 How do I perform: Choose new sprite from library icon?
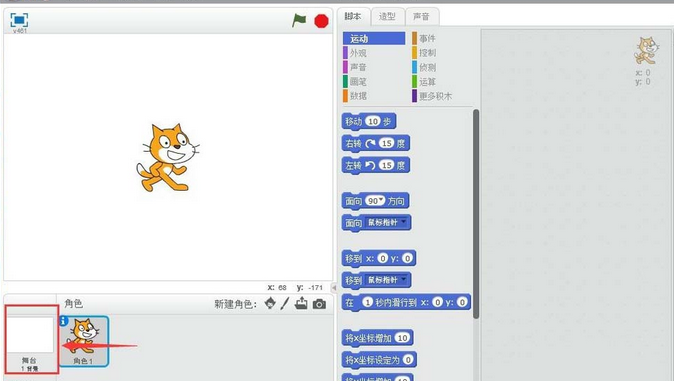270,303
